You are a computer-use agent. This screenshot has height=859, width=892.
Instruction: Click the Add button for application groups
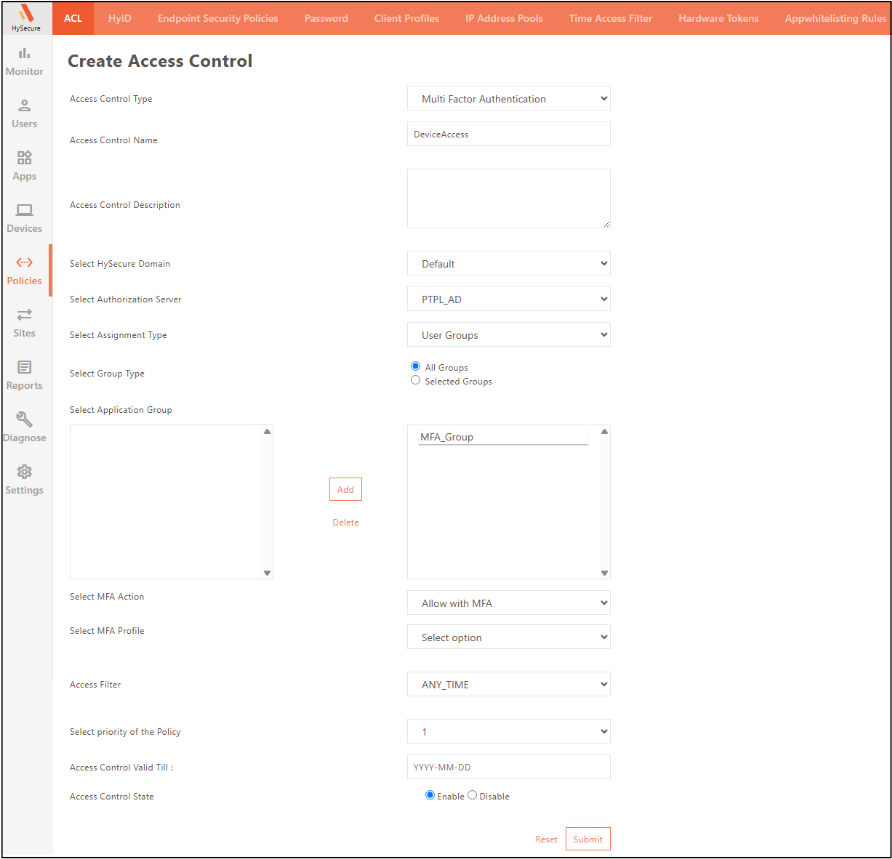pos(345,489)
